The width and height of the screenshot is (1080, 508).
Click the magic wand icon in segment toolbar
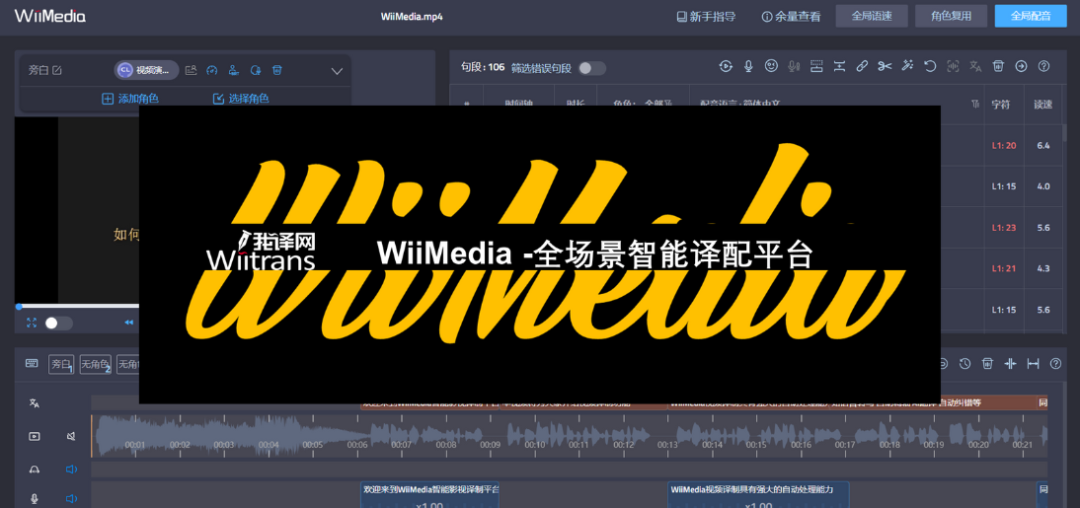[908, 67]
